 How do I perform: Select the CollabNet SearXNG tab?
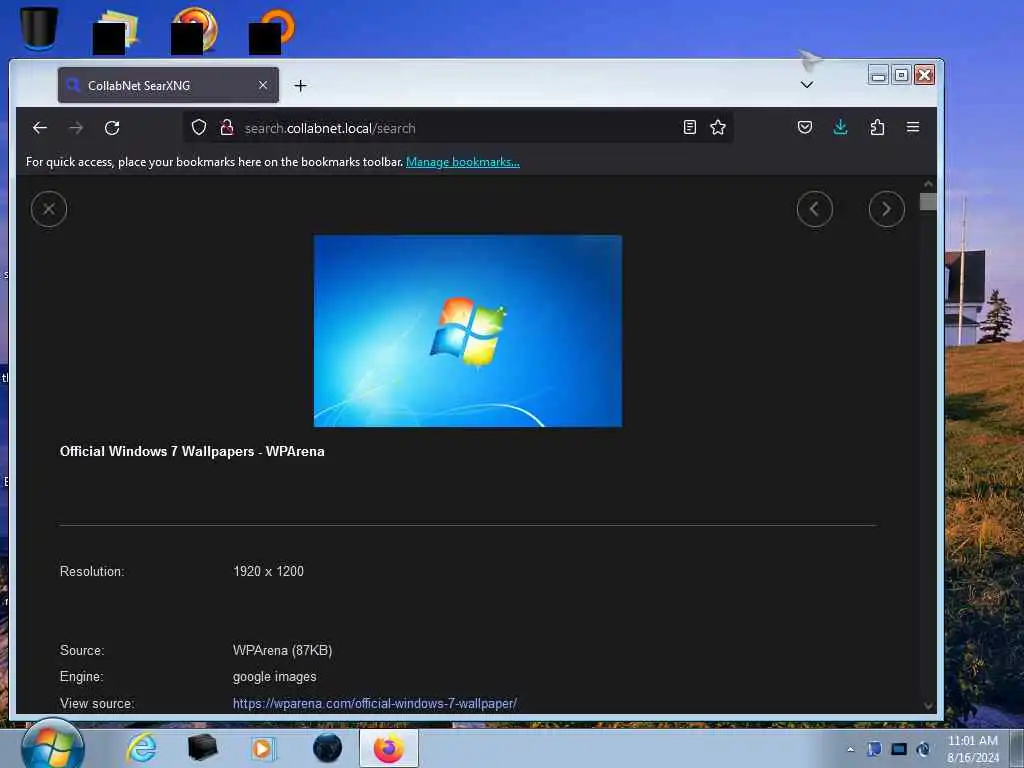168,86
